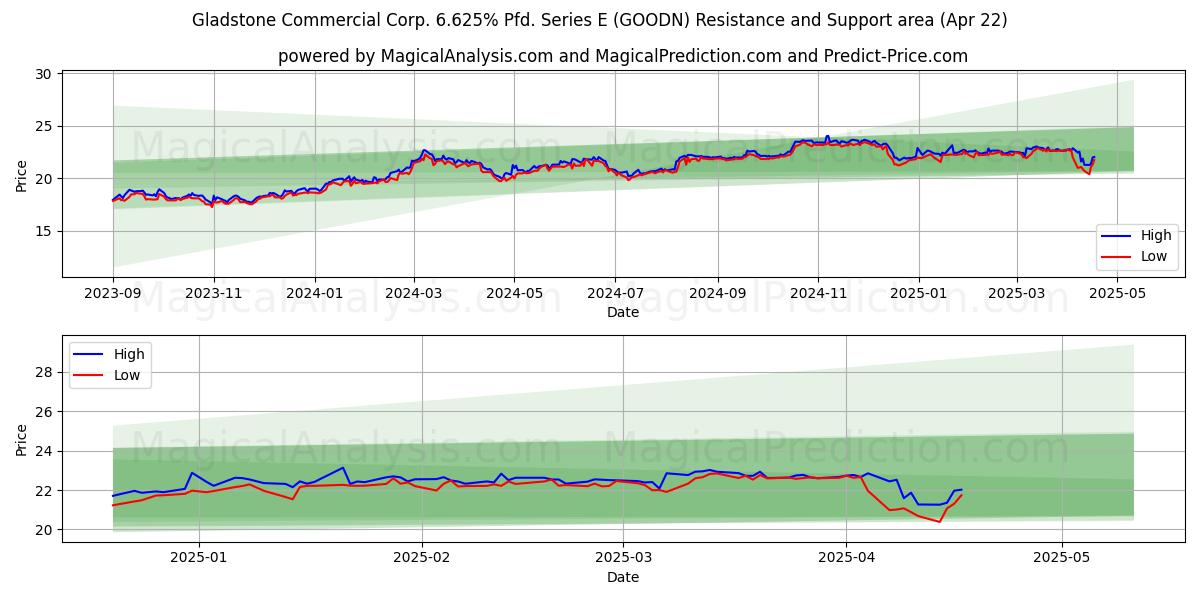This screenshot has height=600, width=1200.
Task: Click the '30' price tick on the top chart
Action: [44, 74]
